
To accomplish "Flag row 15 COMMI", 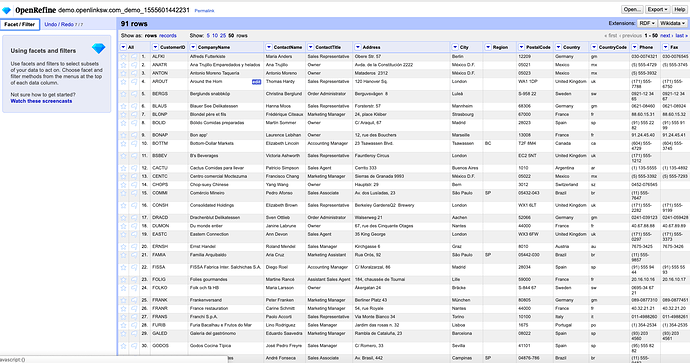I will (133, 193).
